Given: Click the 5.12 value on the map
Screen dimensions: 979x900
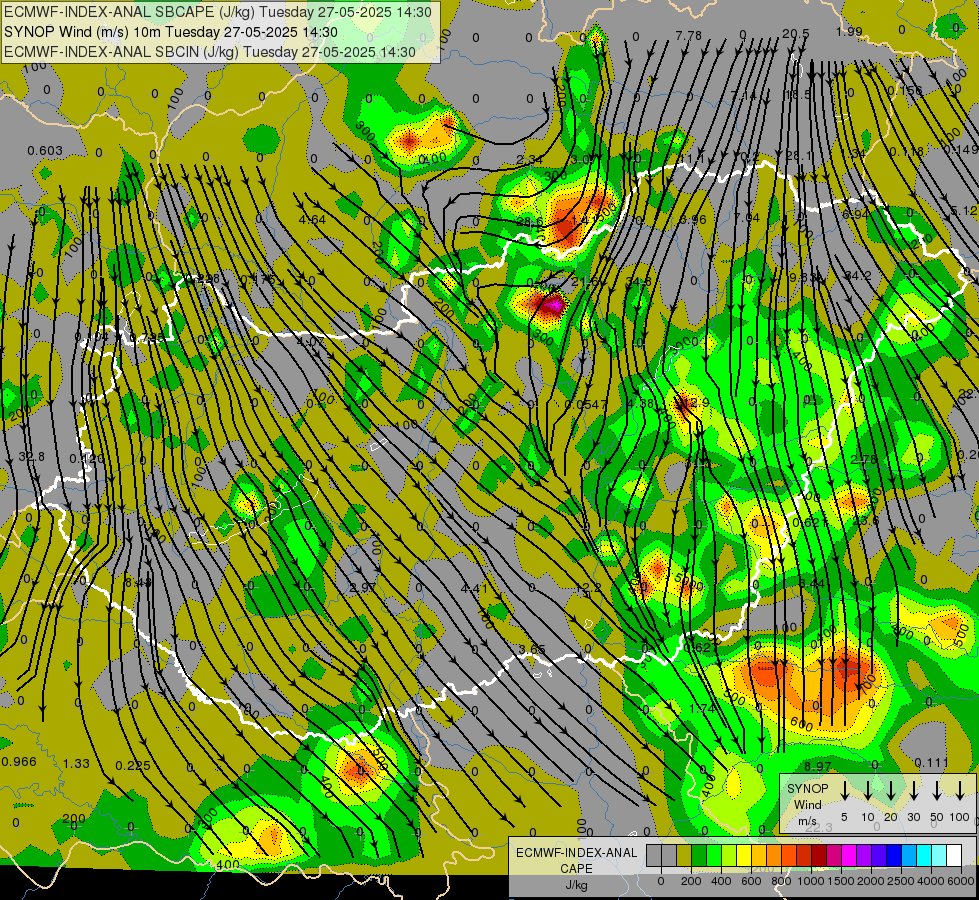Looking at the screenshot, I should (964, 210).
